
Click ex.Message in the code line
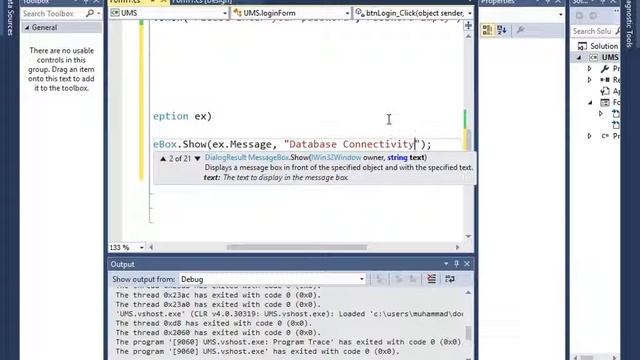click(x=242, y=144)
